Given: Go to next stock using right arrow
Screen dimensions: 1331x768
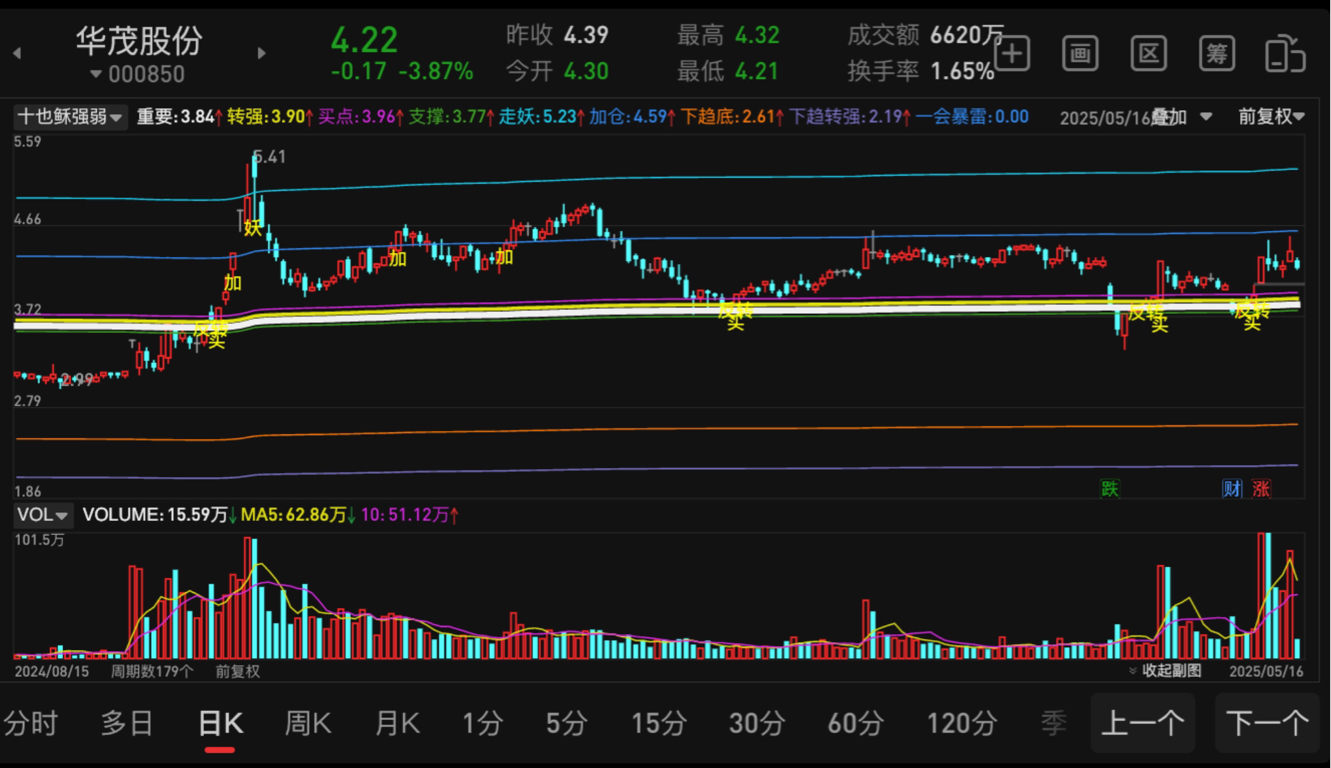Looking at the screenshot, I should click(x=262, y=53).
